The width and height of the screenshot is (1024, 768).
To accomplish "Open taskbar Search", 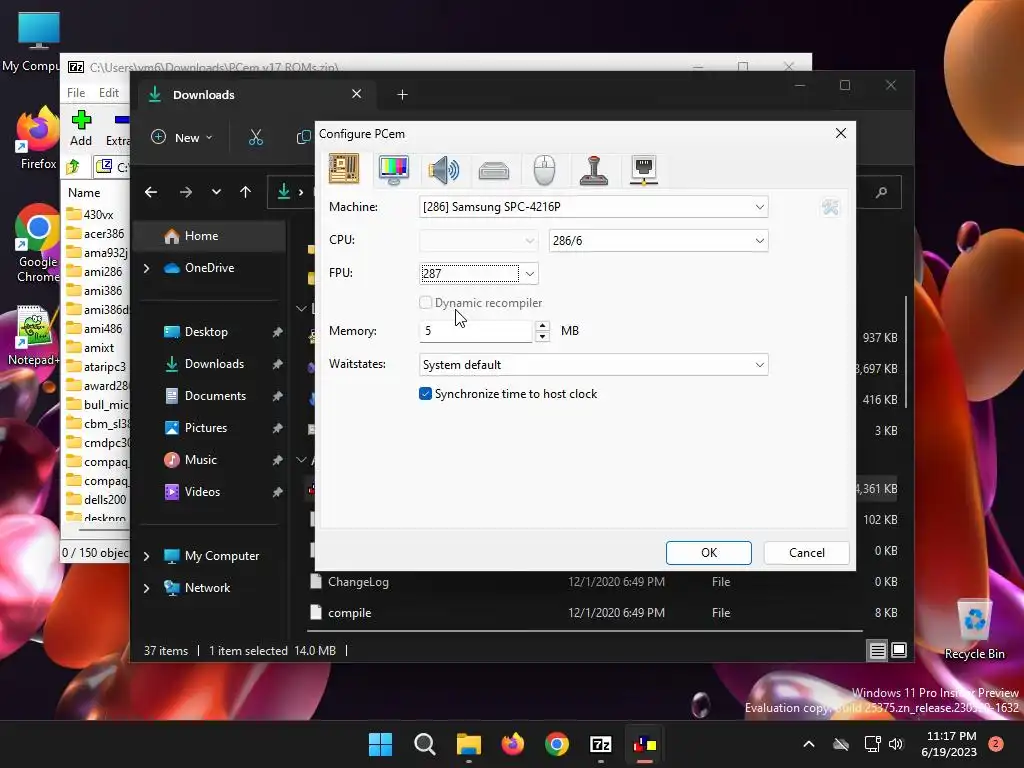I will [x=424, y=744].
